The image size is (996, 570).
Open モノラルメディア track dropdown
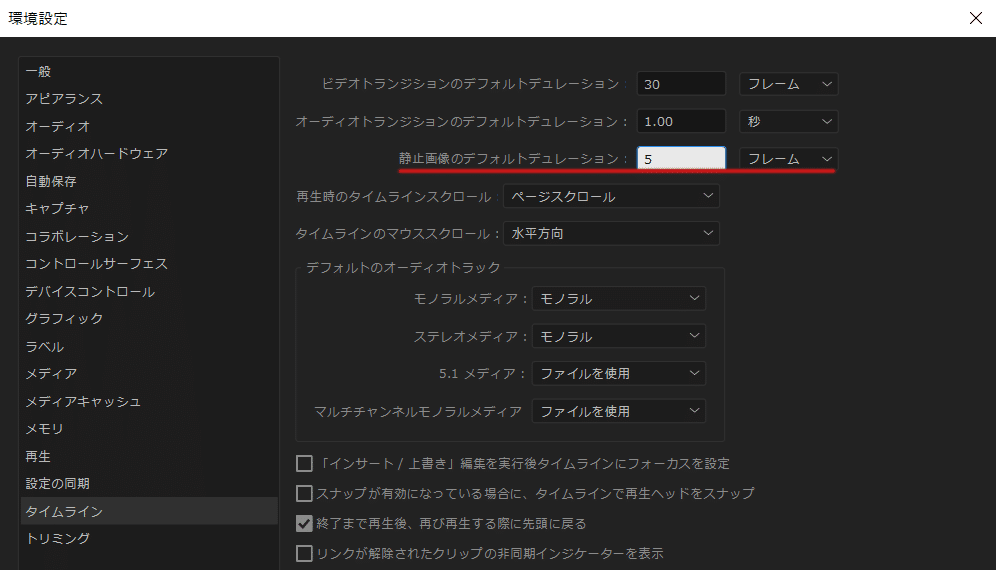(619, 299)
